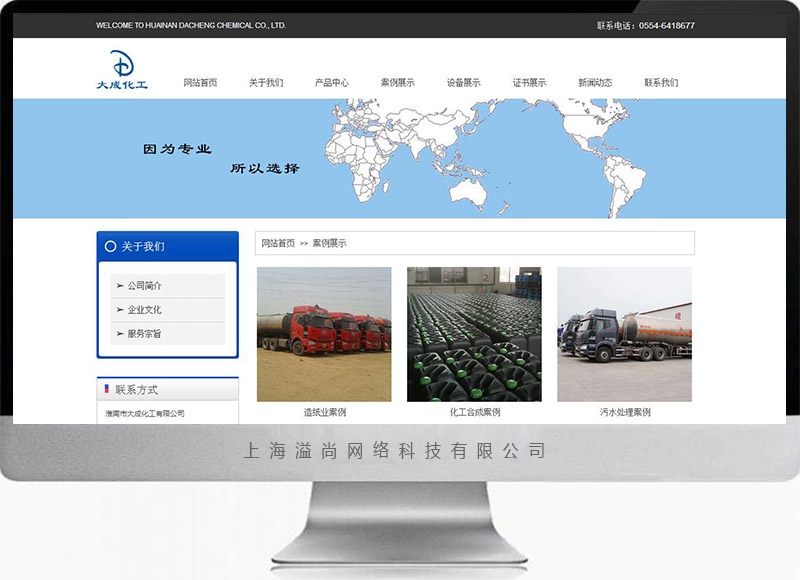Click 网站首页 link in the breadcrumb
800x580 pixels.
tap(278, 243)
